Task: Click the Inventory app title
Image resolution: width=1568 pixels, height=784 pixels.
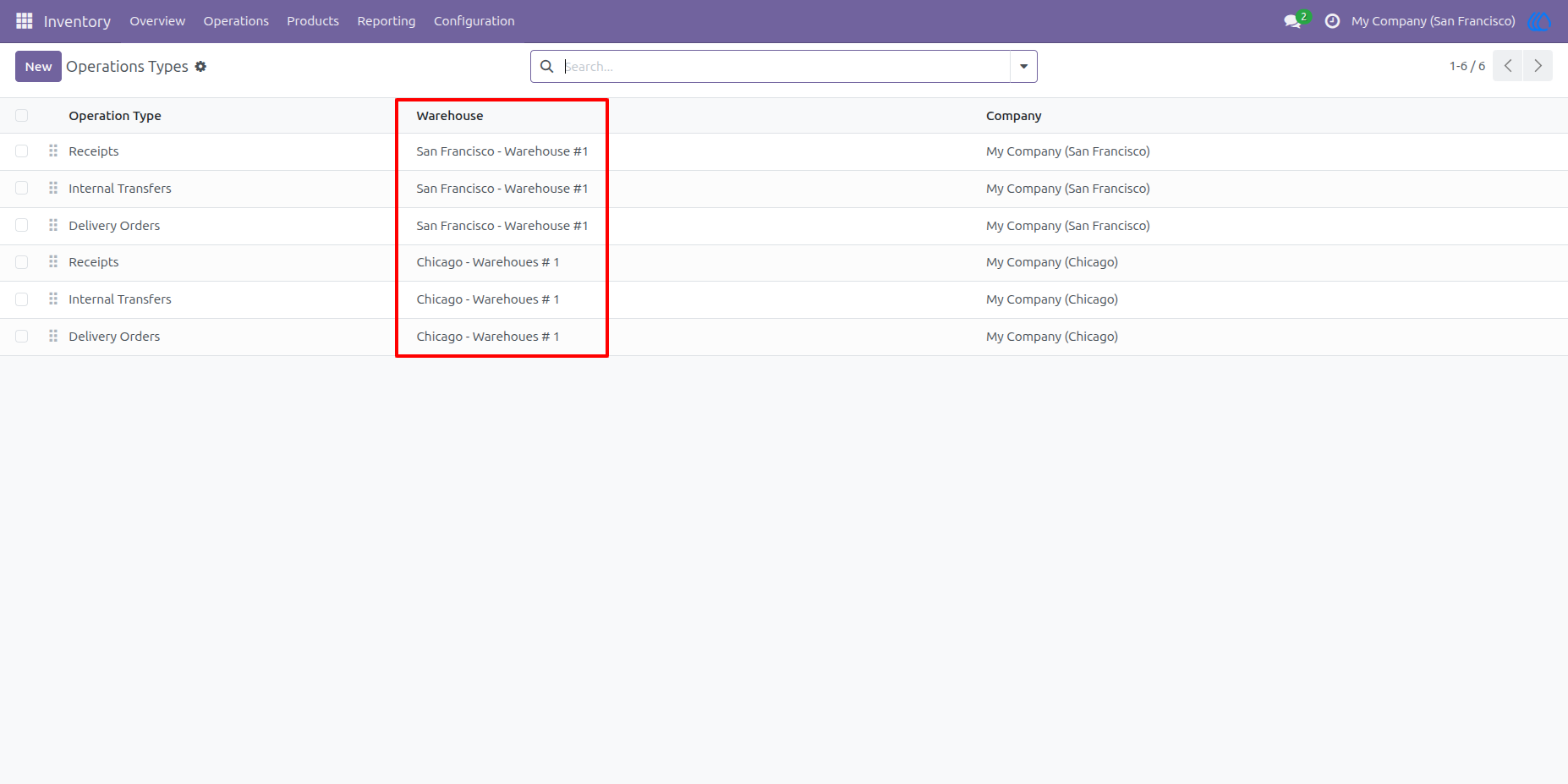Action: tap(77, 21)
